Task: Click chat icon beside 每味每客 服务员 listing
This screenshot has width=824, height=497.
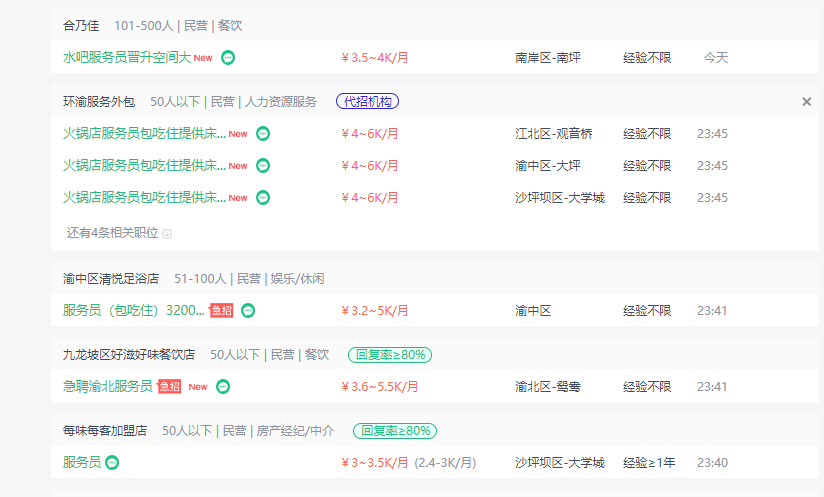Action: [x=112, y=462]
